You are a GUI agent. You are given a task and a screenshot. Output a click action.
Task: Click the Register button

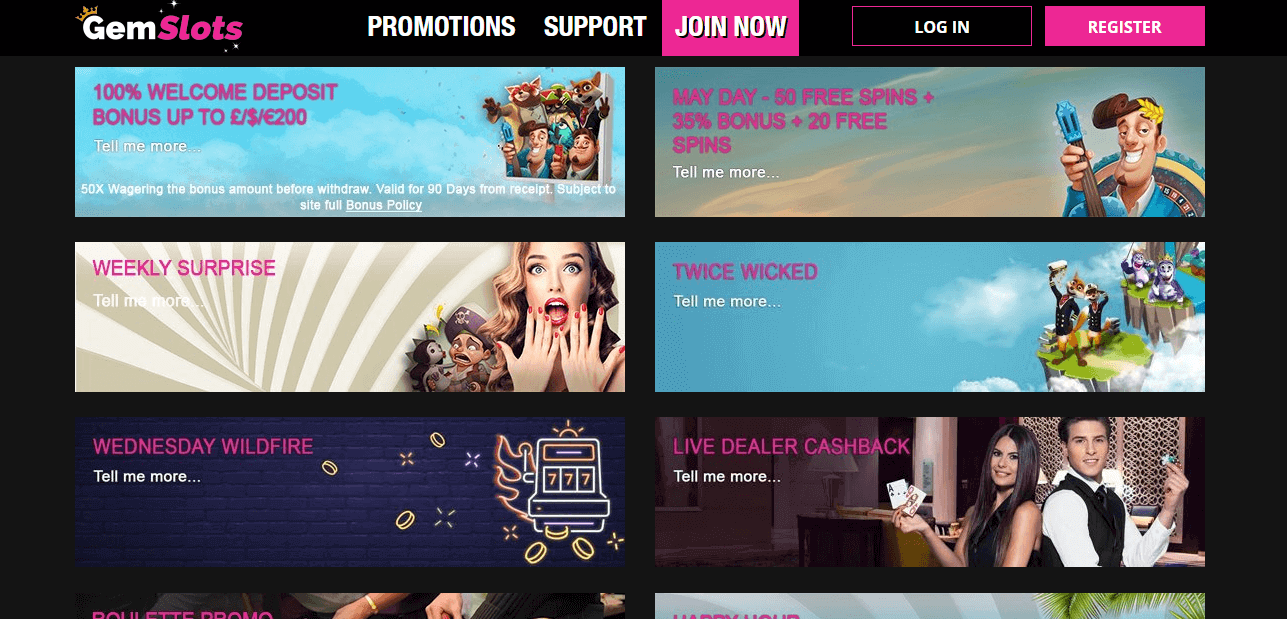coord(1124,27)
